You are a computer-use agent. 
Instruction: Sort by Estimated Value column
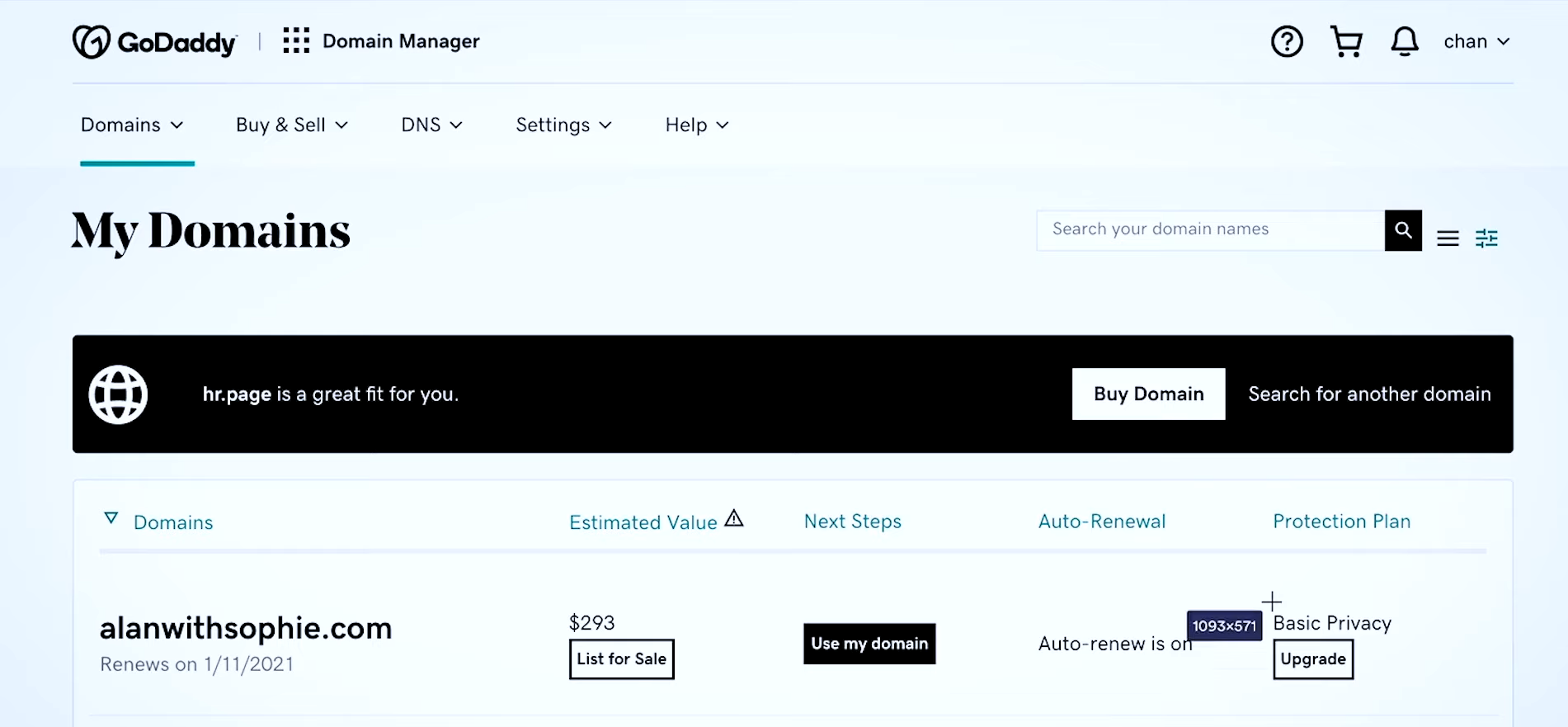[643, 522]
